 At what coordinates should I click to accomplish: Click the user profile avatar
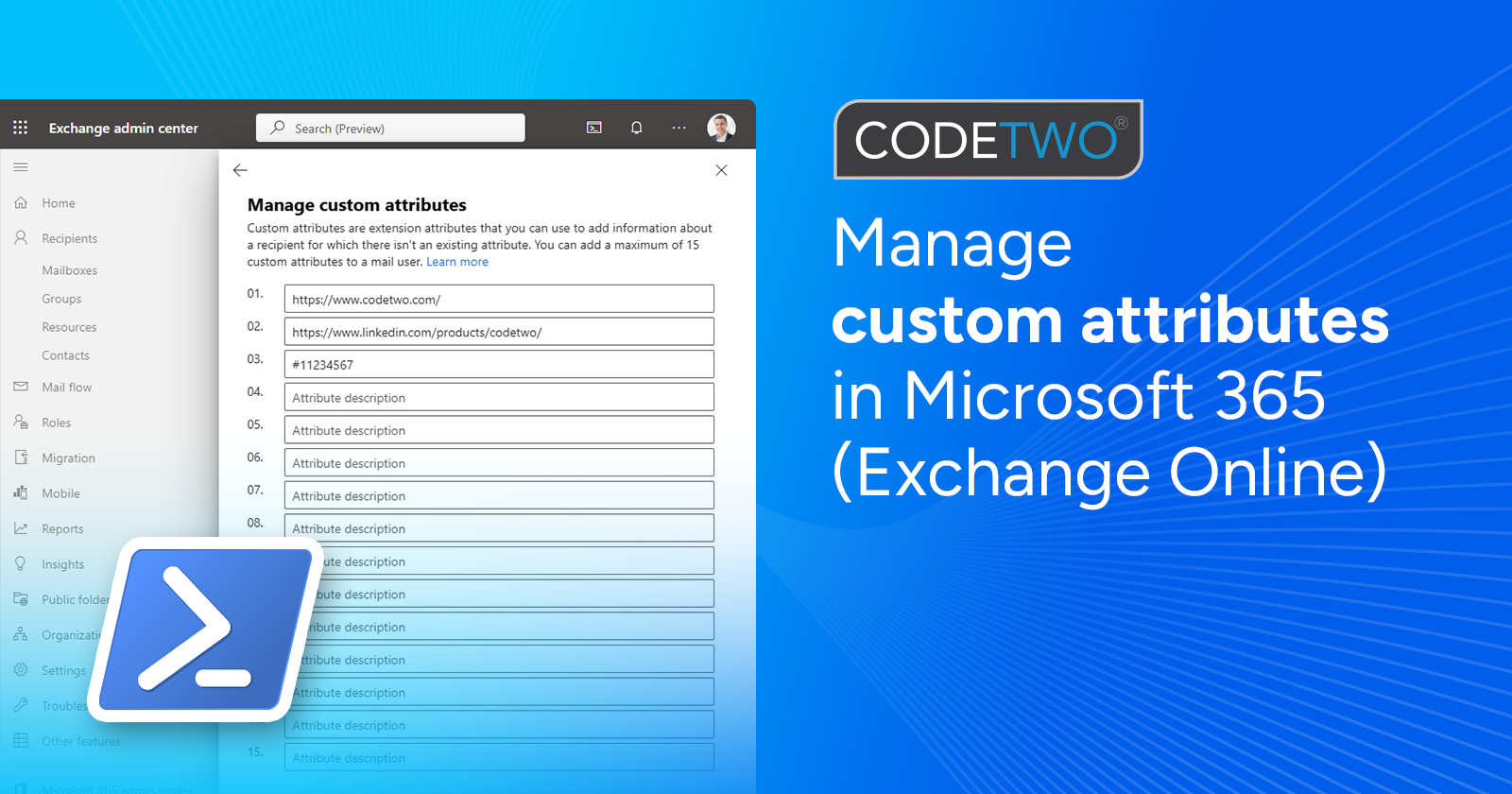721,128
